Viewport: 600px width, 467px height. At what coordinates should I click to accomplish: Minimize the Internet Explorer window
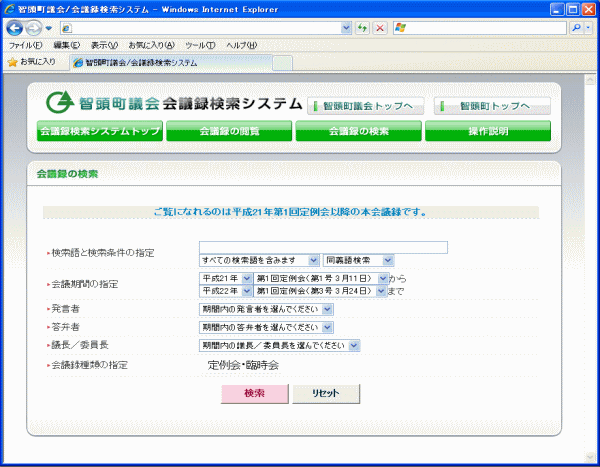pos(557,9)
